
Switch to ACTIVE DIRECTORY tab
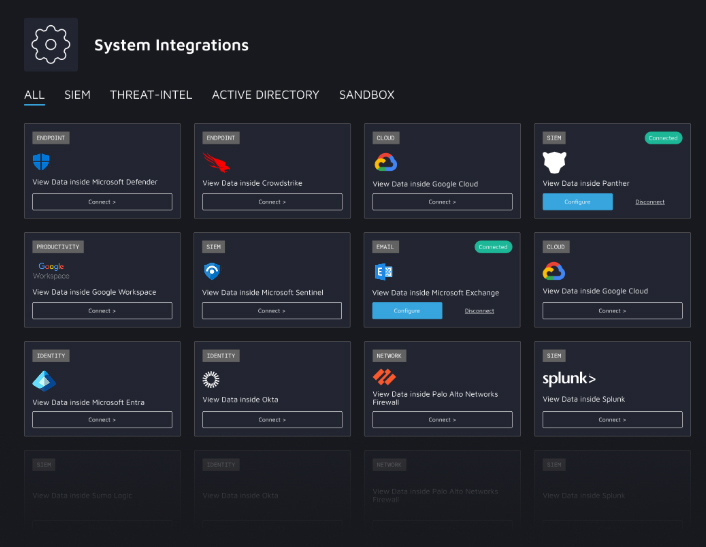coord(265,95)
